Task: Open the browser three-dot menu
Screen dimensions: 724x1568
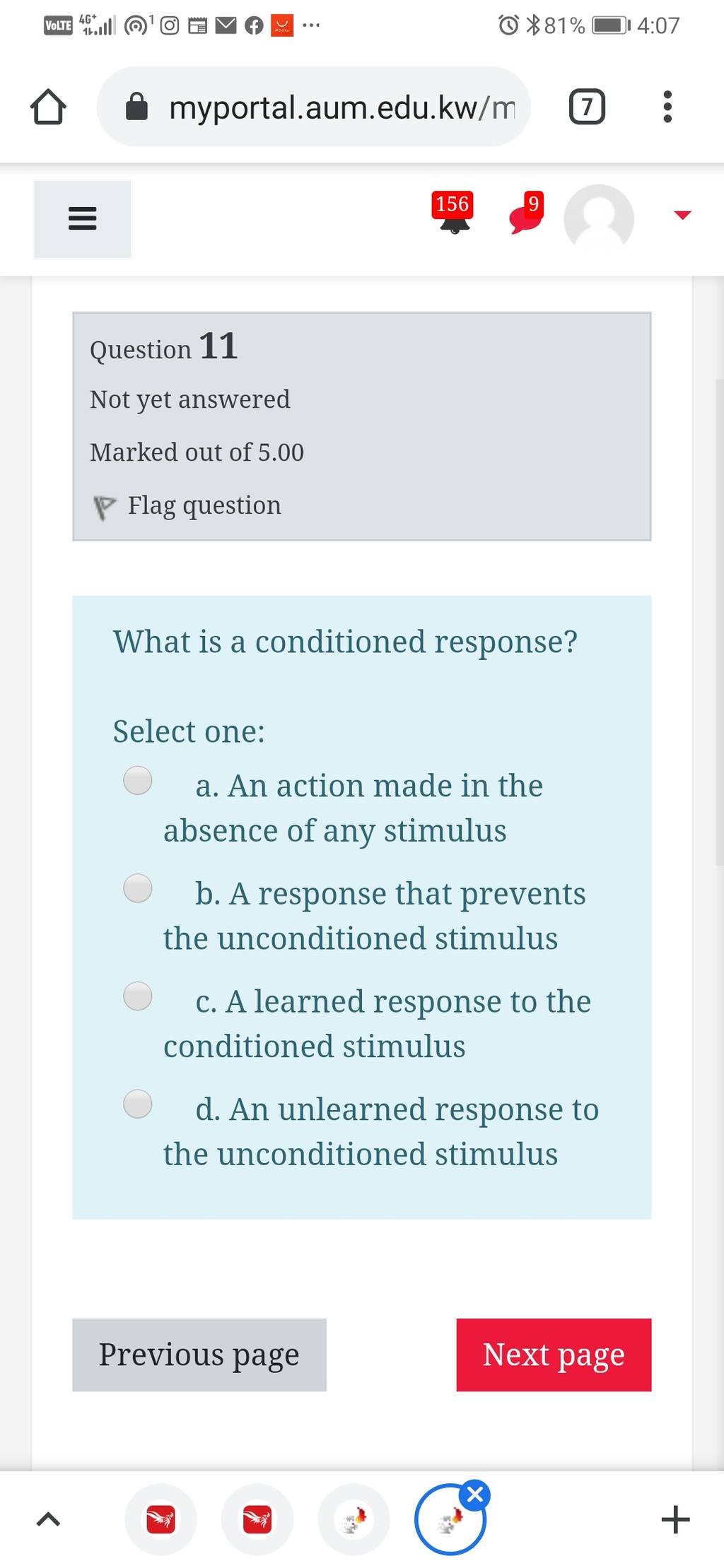Action: 667,107
